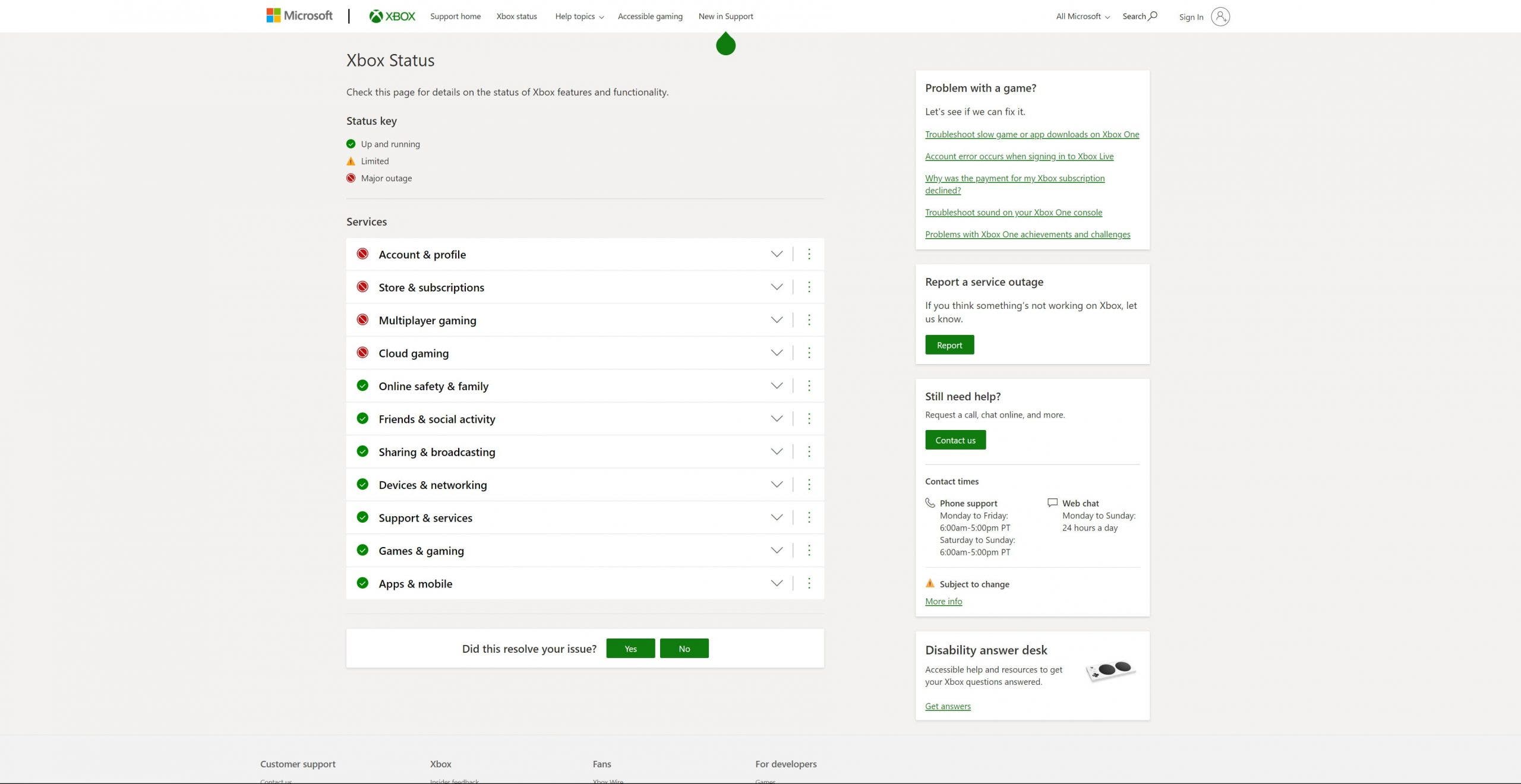Open Accessible gaming page
This screenshot has width=1521, height=784.
point(650,17)
